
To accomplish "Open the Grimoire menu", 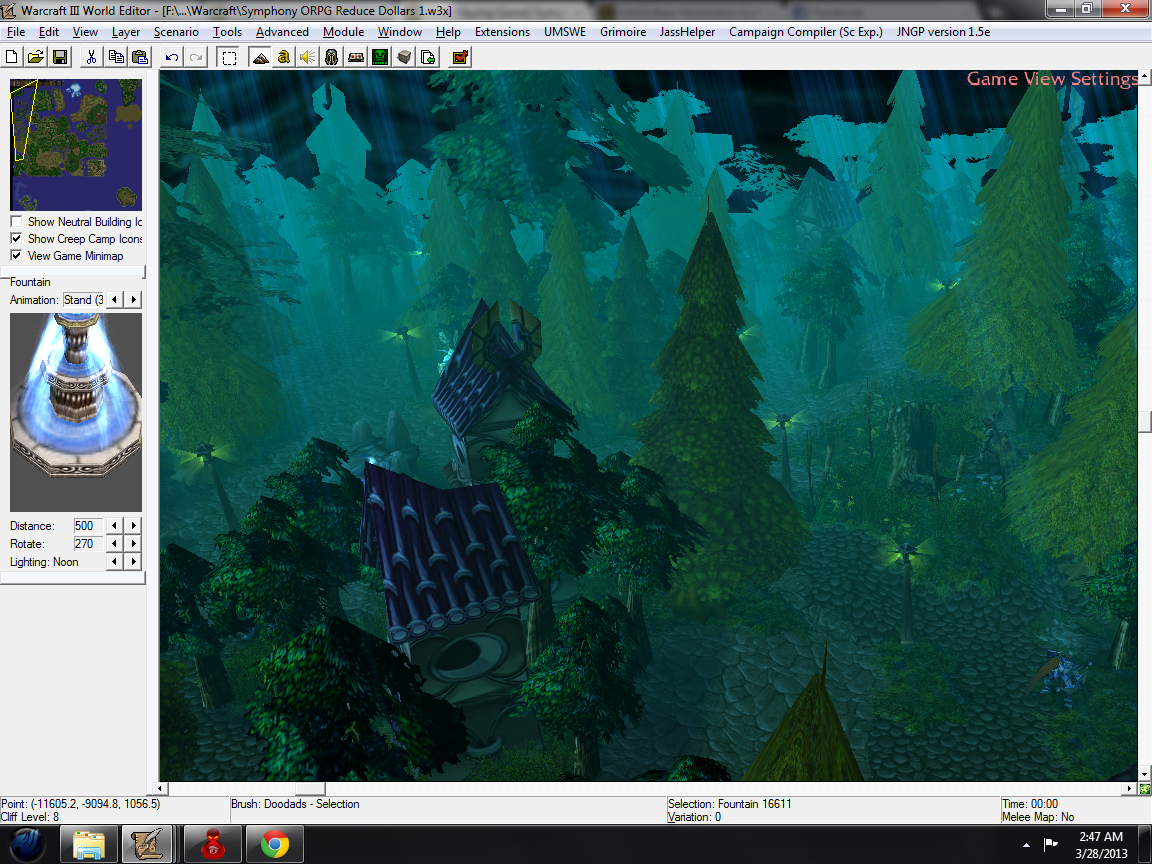I will point(623,32).
